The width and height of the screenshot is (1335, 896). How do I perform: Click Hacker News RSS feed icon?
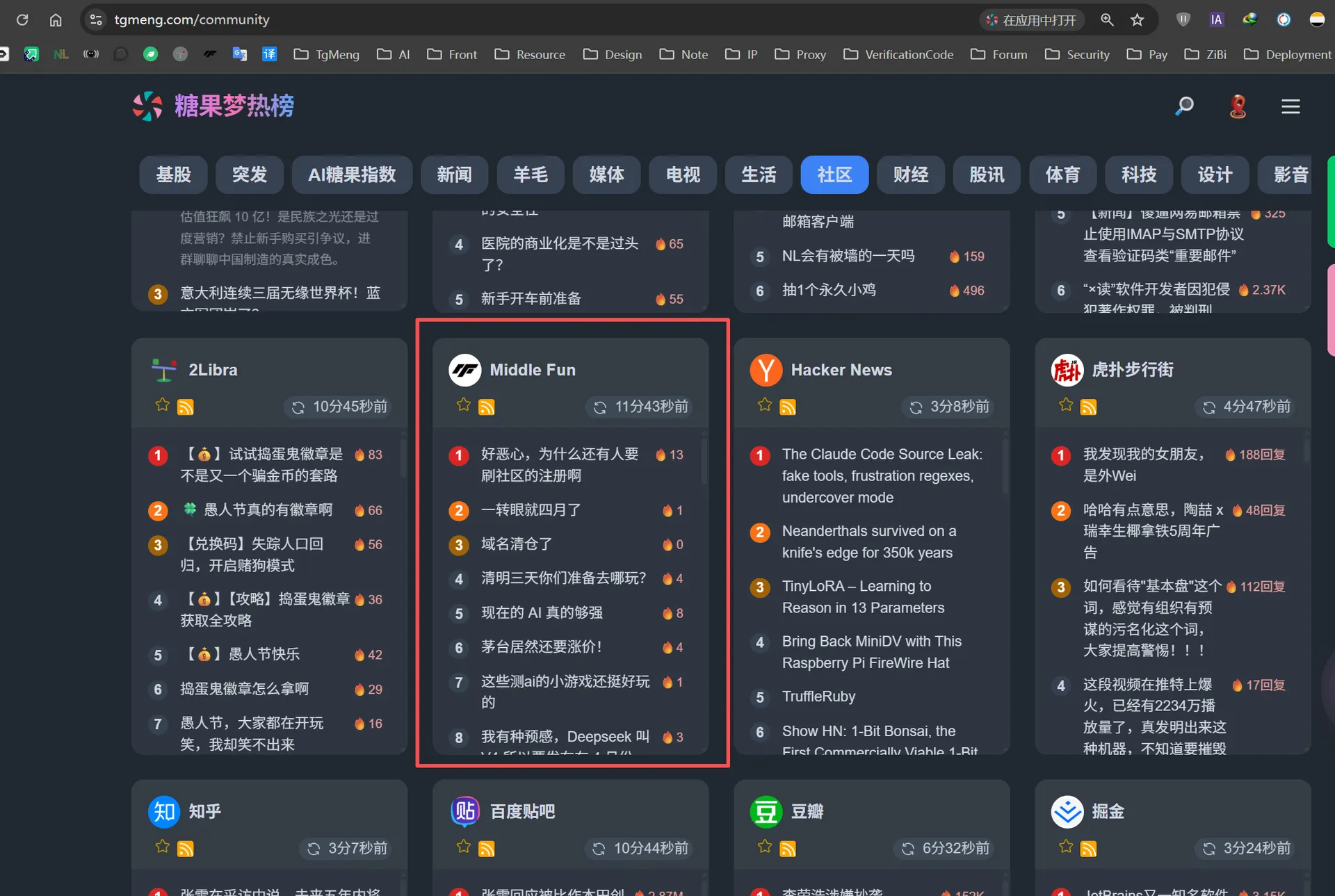coord(788,407)
